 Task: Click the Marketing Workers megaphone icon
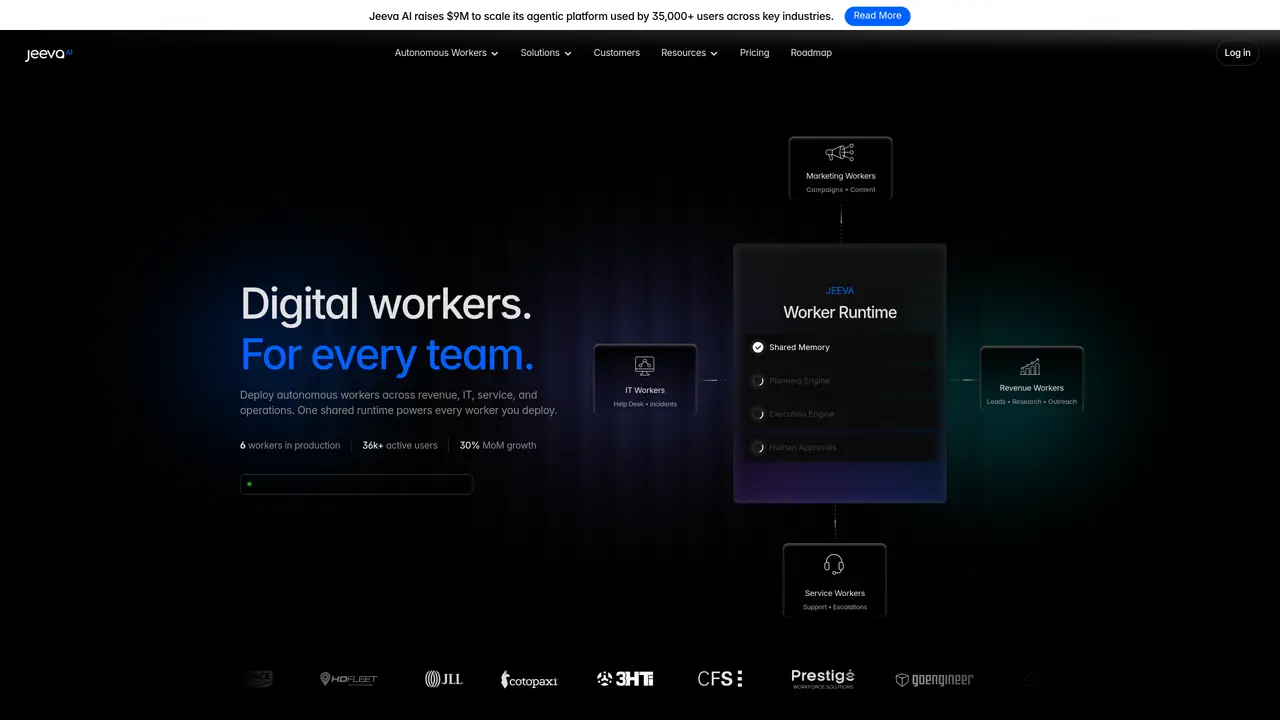coord(840,153)
